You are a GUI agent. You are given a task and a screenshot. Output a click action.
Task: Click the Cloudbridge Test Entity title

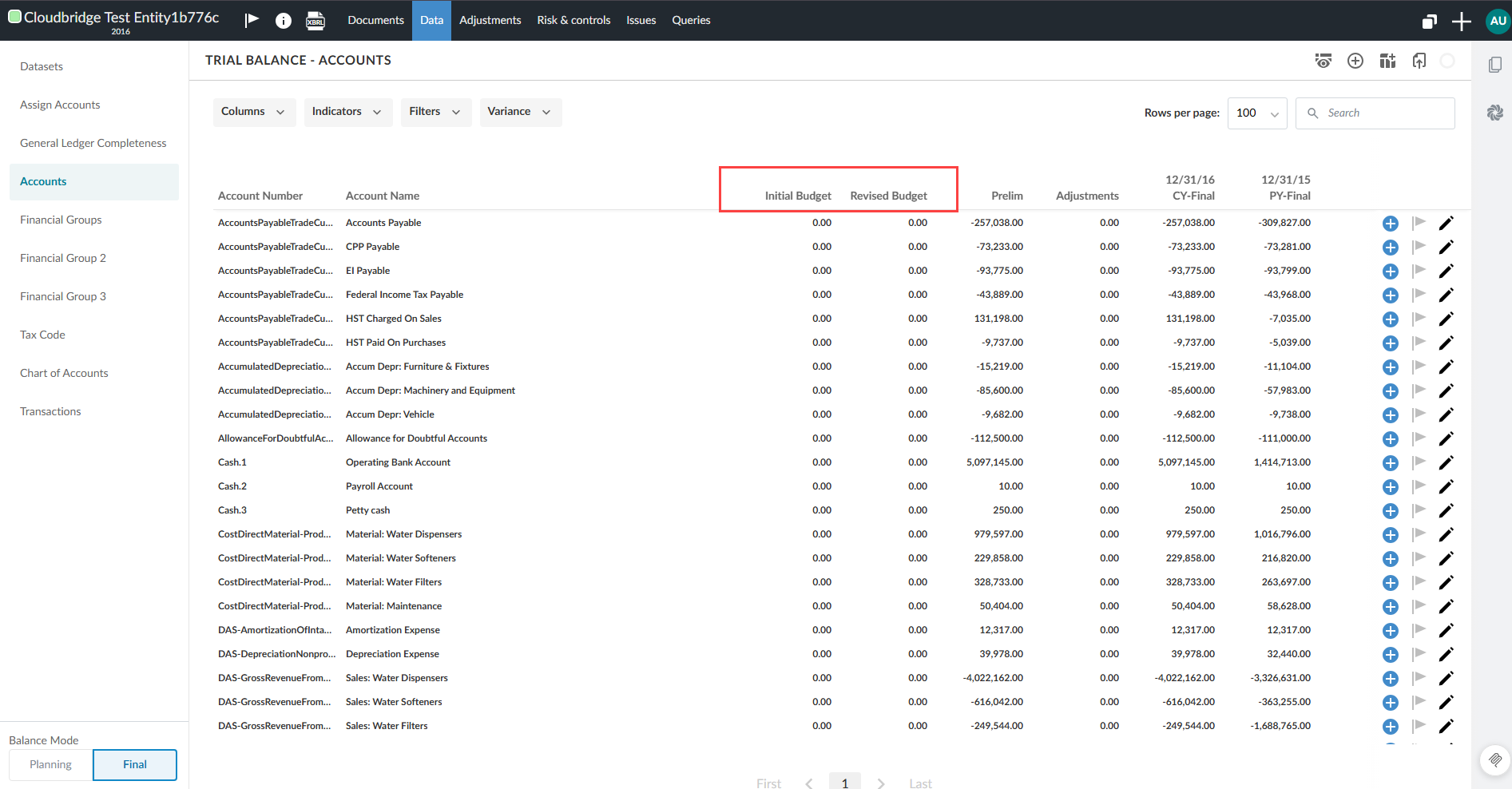tap(121, 18)
